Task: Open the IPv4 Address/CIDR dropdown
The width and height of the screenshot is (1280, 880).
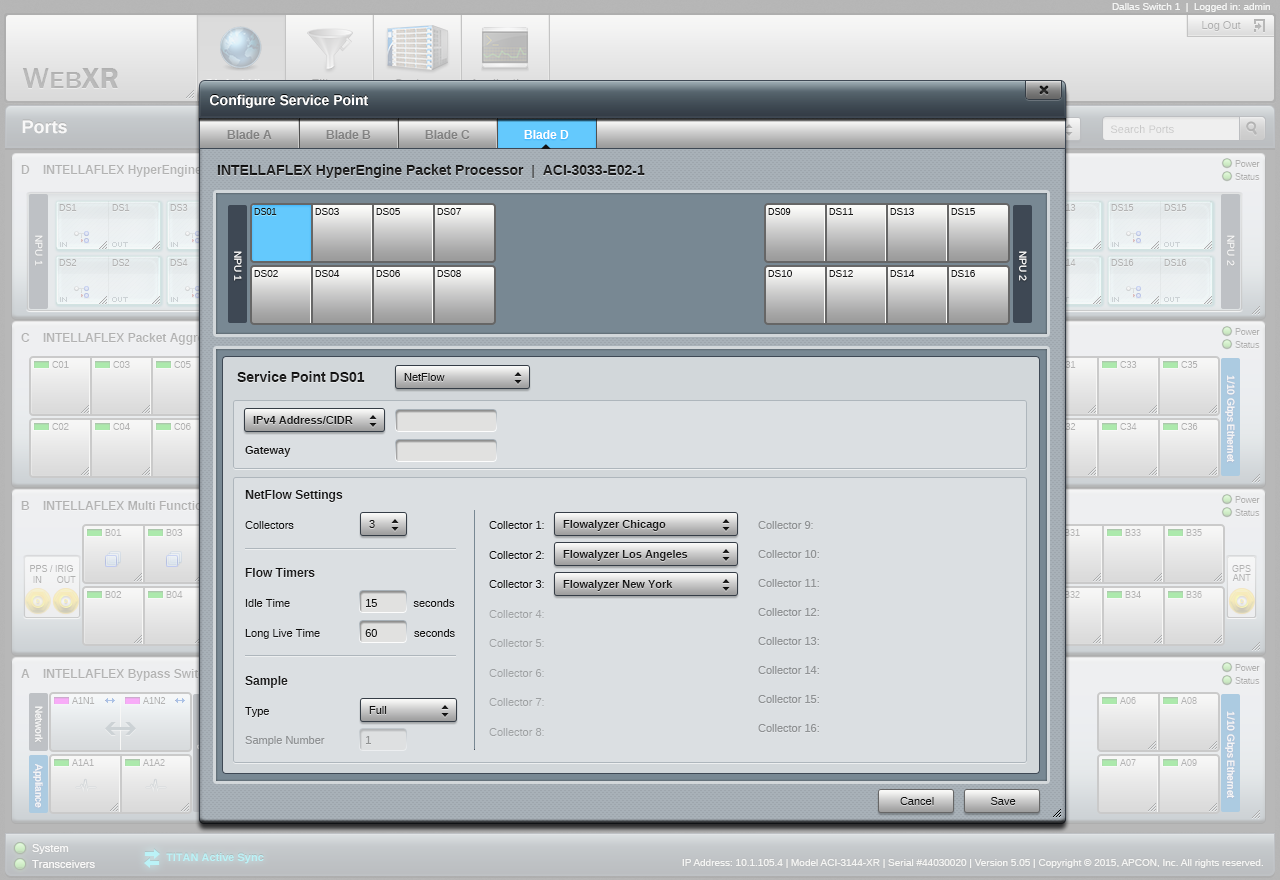Action: [x=314, y=420]
